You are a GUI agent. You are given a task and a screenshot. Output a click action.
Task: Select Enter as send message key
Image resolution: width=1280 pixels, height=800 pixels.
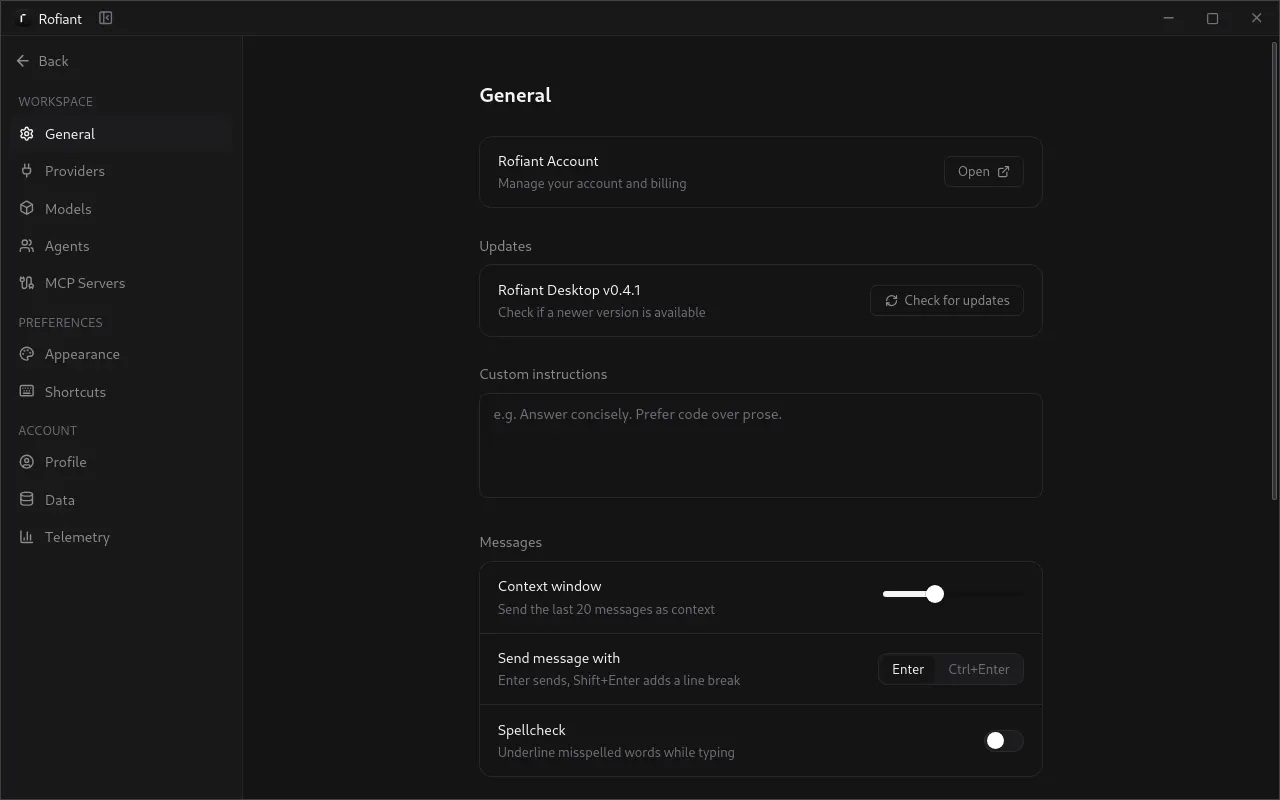point(908,670)
